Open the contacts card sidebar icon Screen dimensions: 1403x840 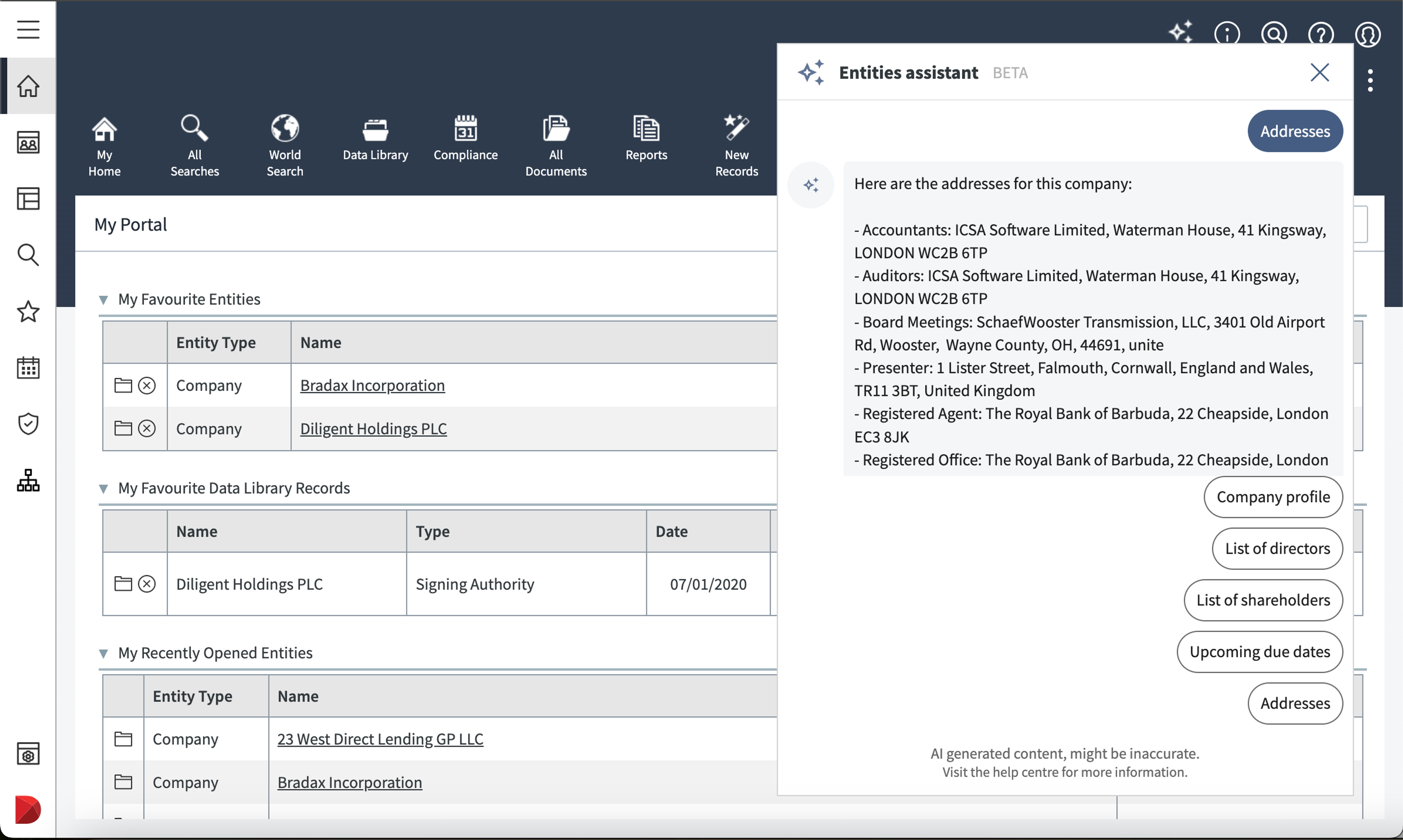coord(28,142)
